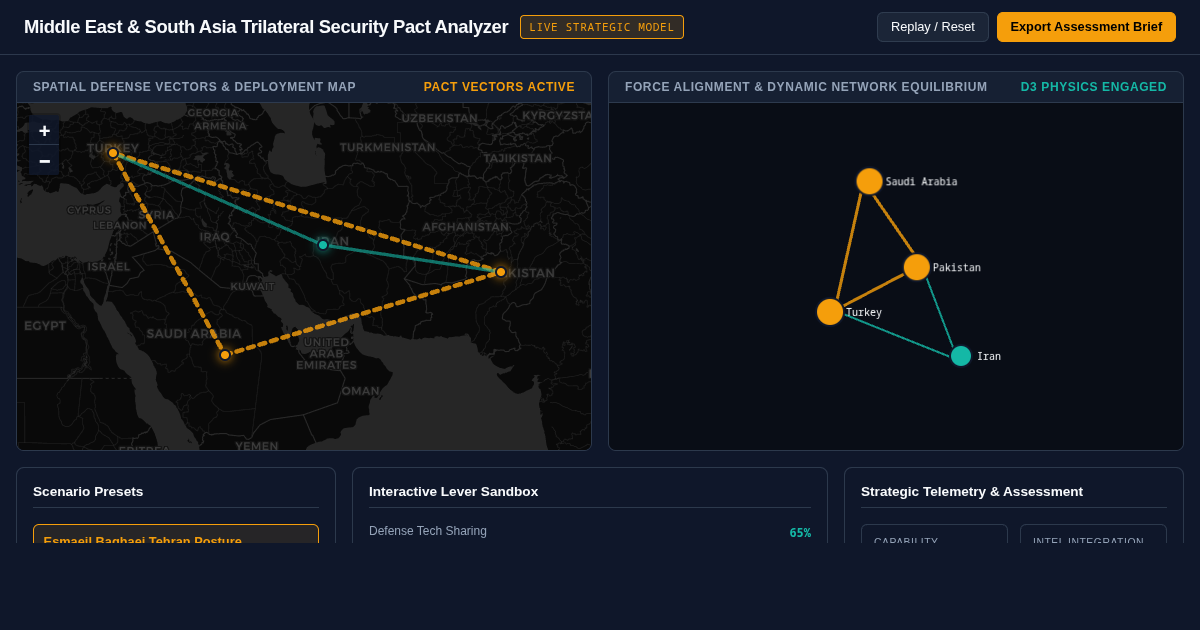Screen dimensions: 1200x630
Task: Export the assessment brief
Action: pos(1086,27)
